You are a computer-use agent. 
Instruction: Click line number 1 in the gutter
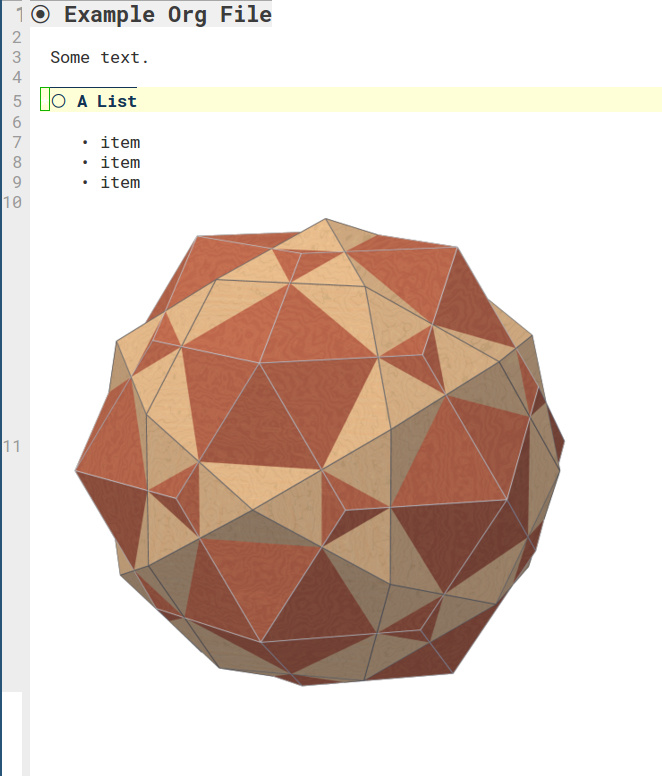point(18,15)
